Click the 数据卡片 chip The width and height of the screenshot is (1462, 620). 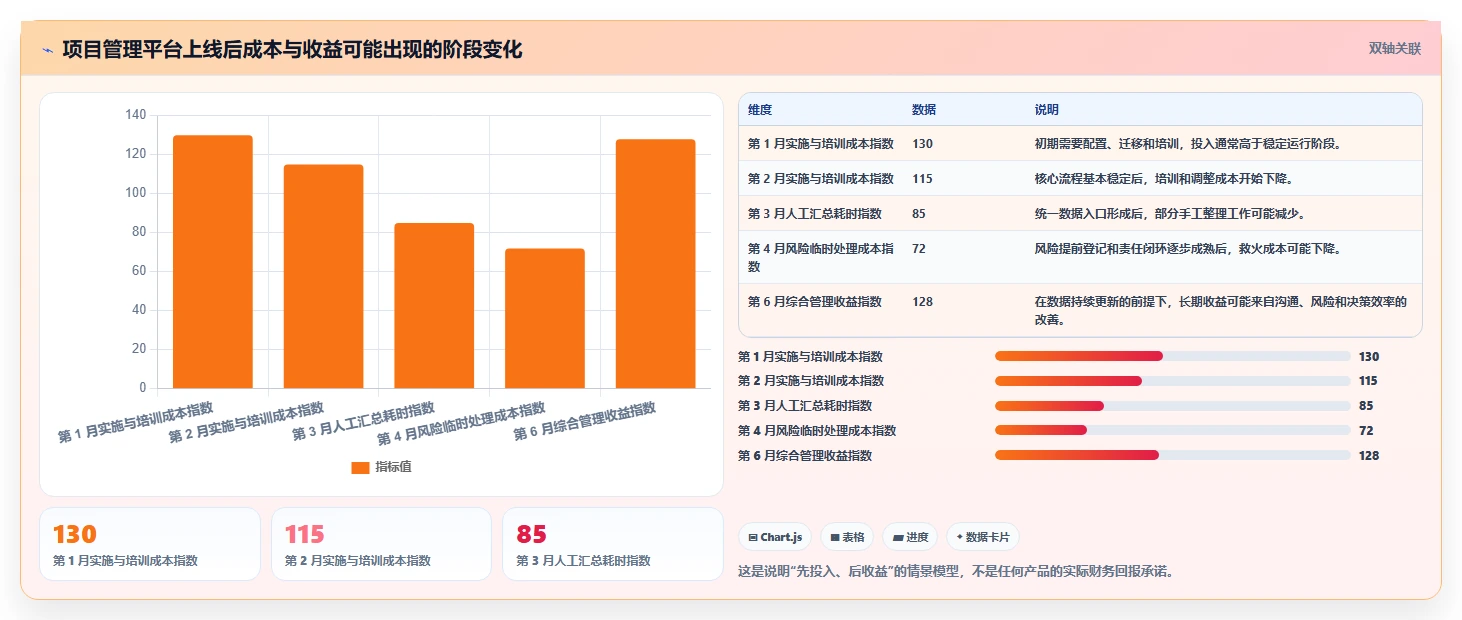pos(983,537)
